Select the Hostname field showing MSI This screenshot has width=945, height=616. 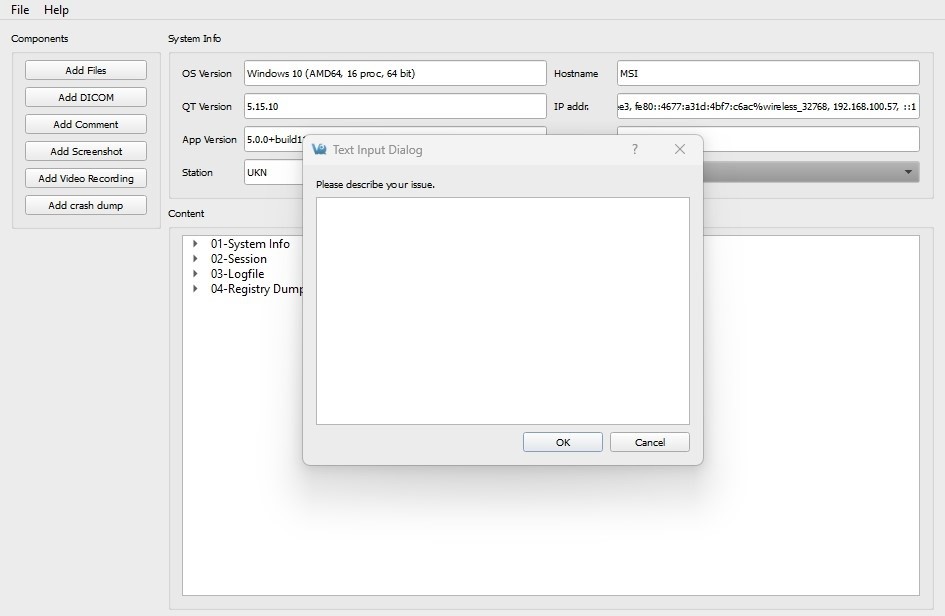(767, 72)
